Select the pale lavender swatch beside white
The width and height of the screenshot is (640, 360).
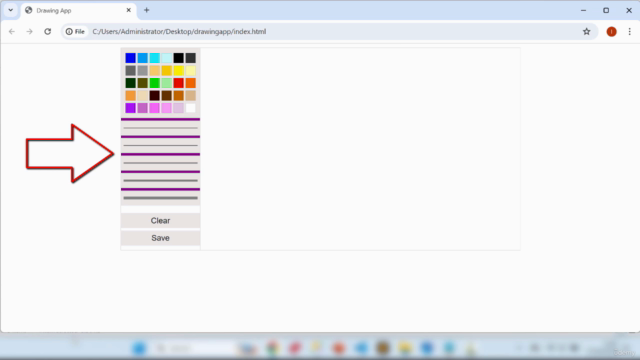(x=178, y=108)
